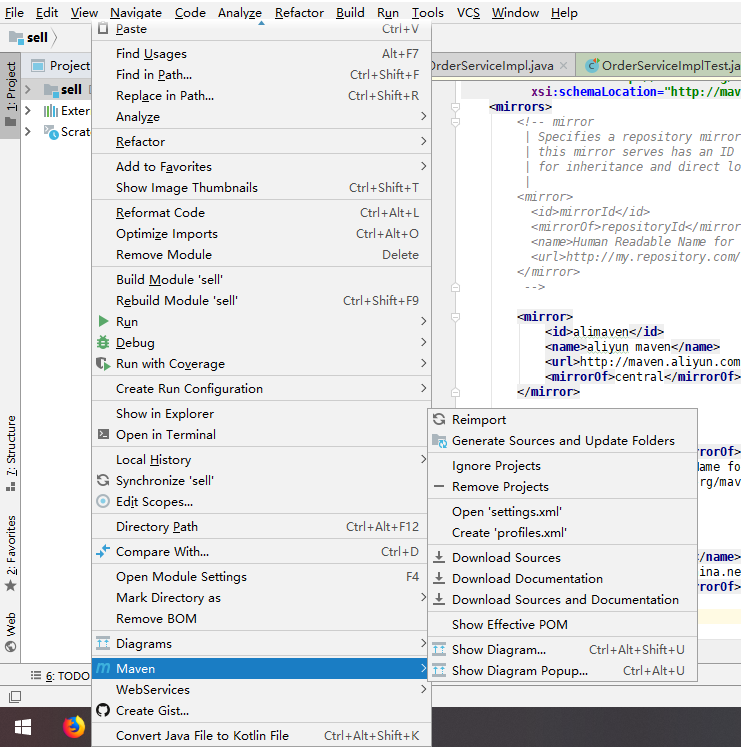Click the Download Sources arrow icon
The height and width of the screenshot is (747, 741).
[x=438, y=558]
